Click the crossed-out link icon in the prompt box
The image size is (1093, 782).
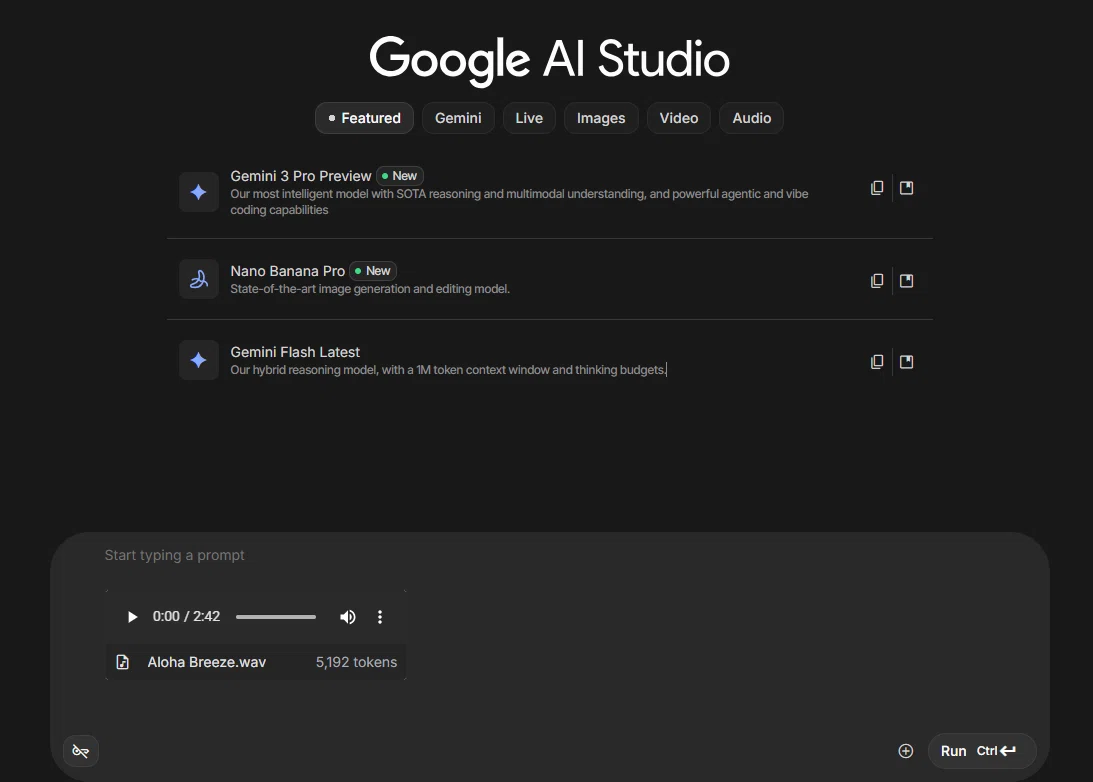point(81,751)
